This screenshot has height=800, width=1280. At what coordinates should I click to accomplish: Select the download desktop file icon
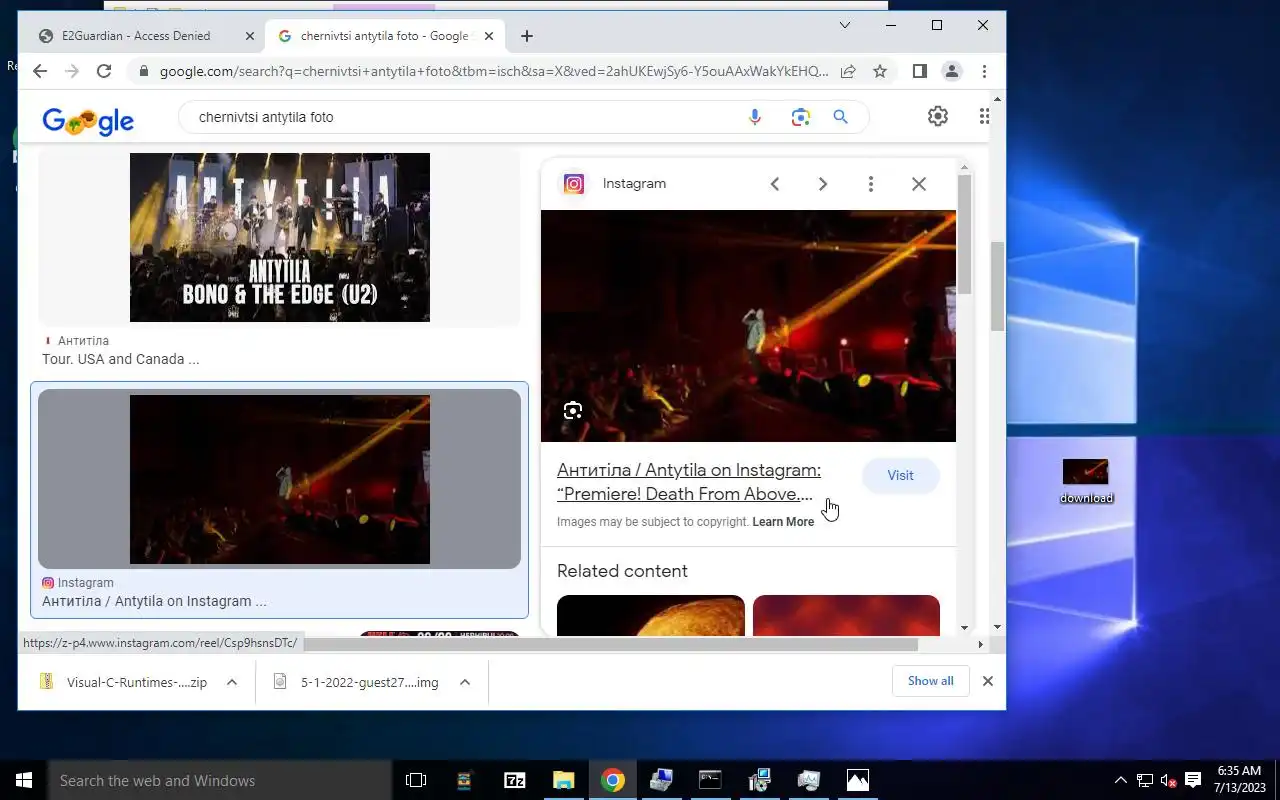pyautogui.click(x=1086, y=481)
